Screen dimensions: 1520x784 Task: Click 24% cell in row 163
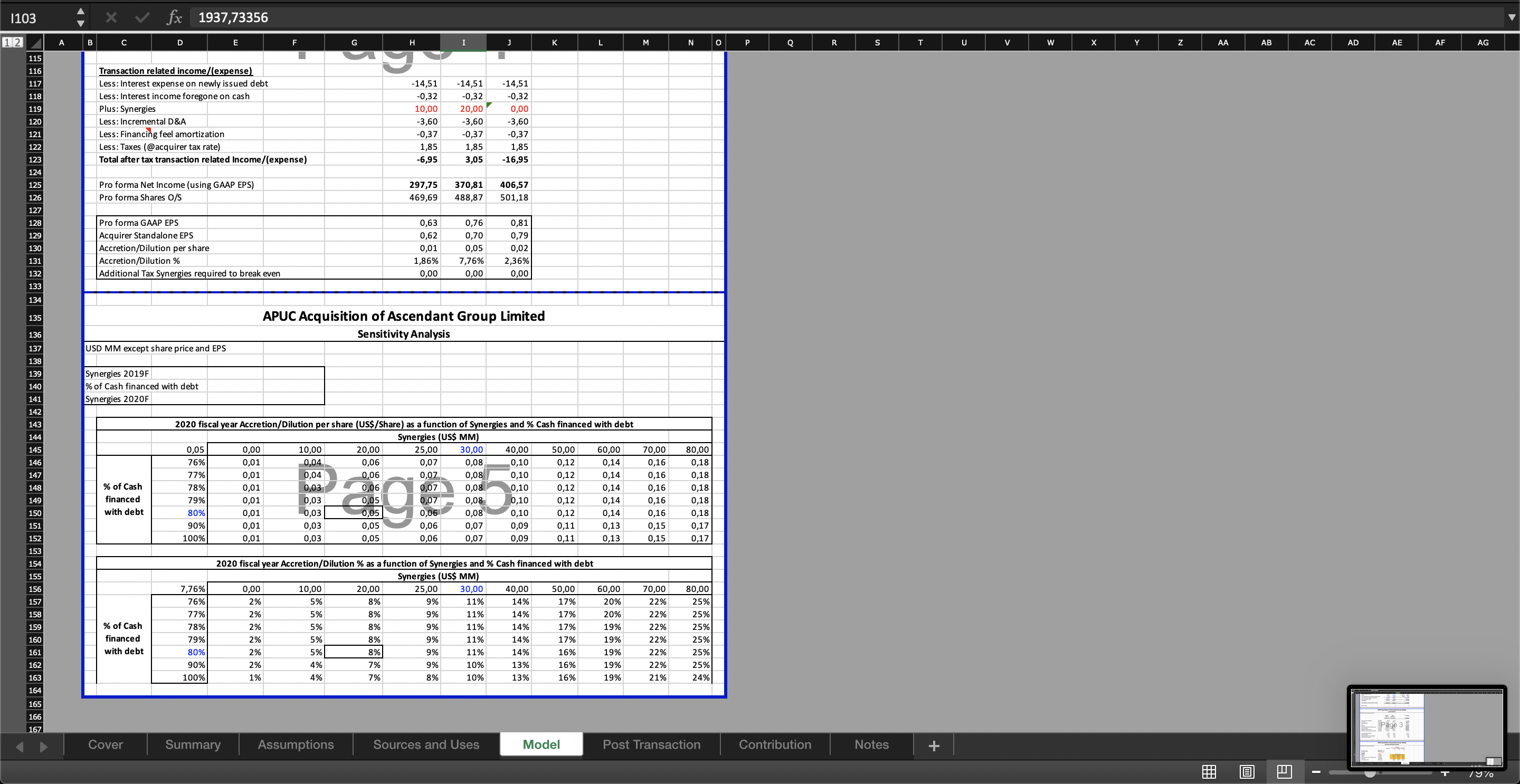pyautogui.click(x=700, y=678)
